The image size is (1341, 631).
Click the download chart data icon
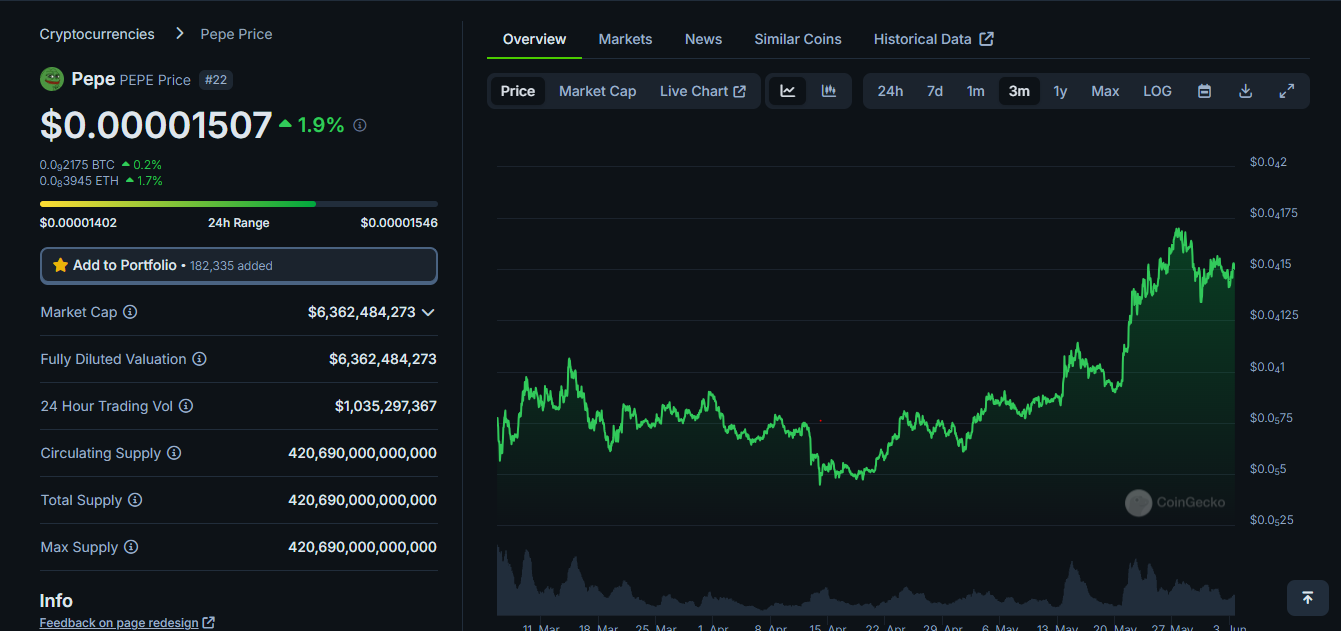(1245, 90)
